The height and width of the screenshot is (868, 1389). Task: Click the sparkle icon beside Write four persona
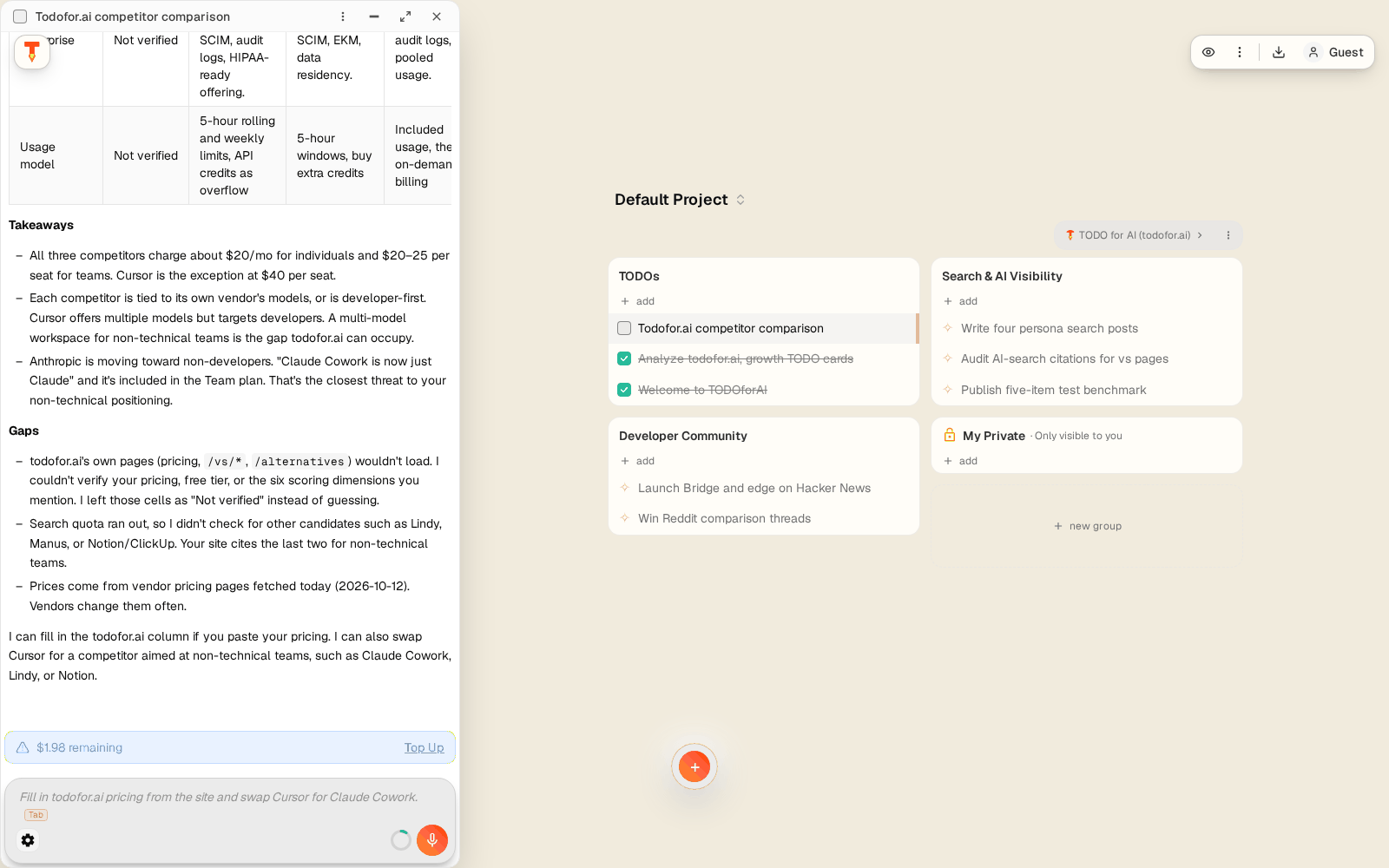[x=948, y=328]
